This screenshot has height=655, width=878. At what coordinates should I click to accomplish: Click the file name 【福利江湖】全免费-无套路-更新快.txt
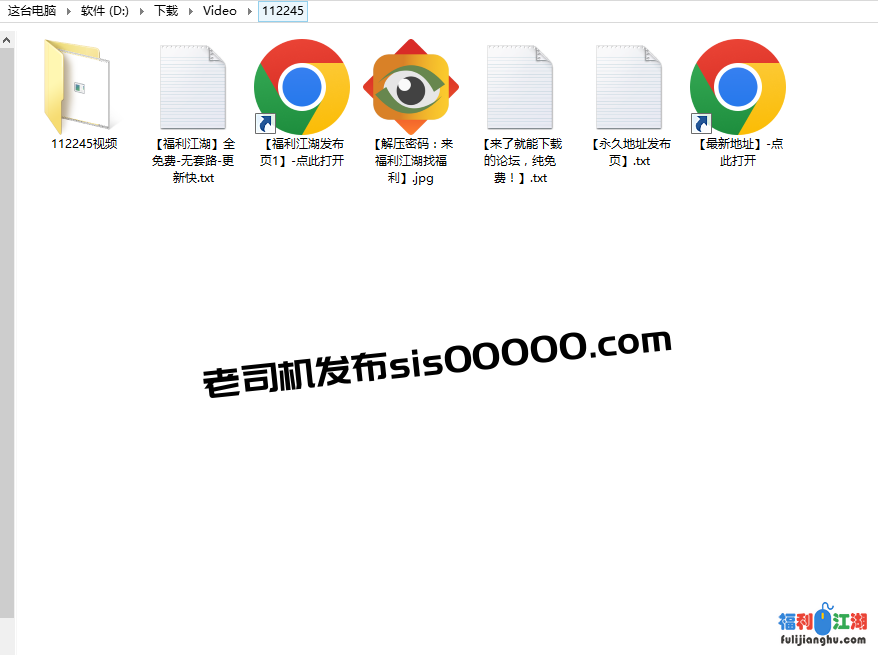pos(193,161)
